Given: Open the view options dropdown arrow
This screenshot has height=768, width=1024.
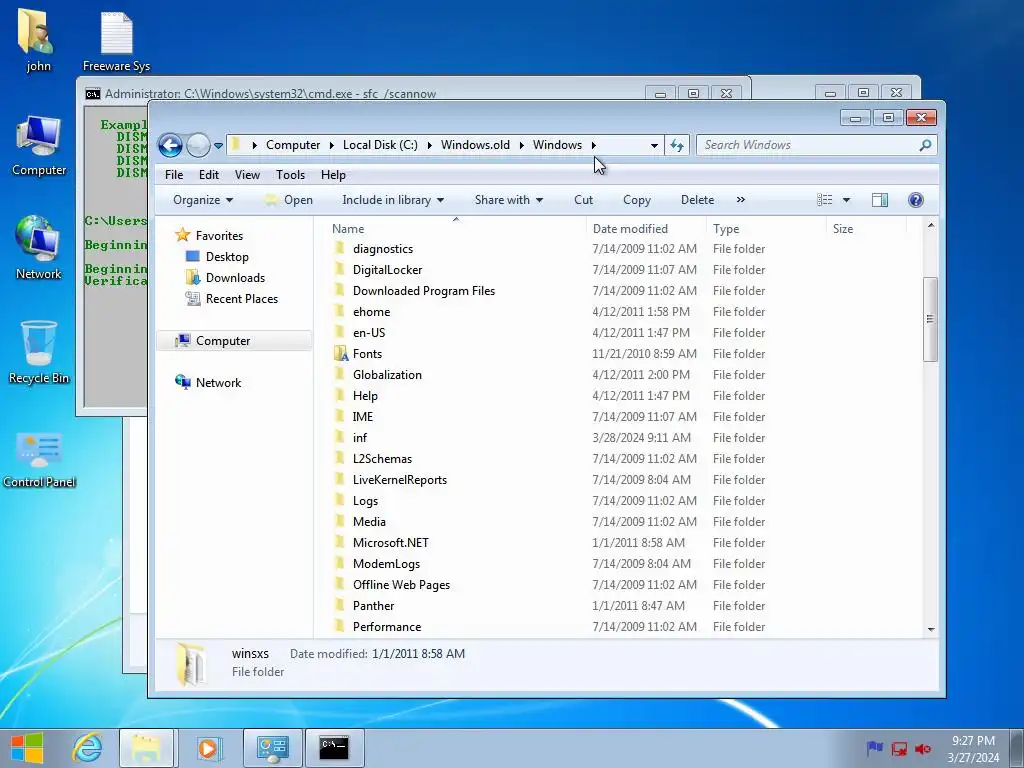Looking at the screenshot, I should [x=846, y=200].
